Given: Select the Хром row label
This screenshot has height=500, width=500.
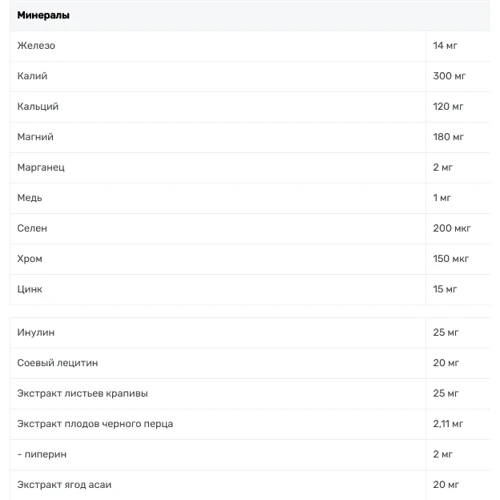Looking at the screenshot, I should [x=30, y=259].
